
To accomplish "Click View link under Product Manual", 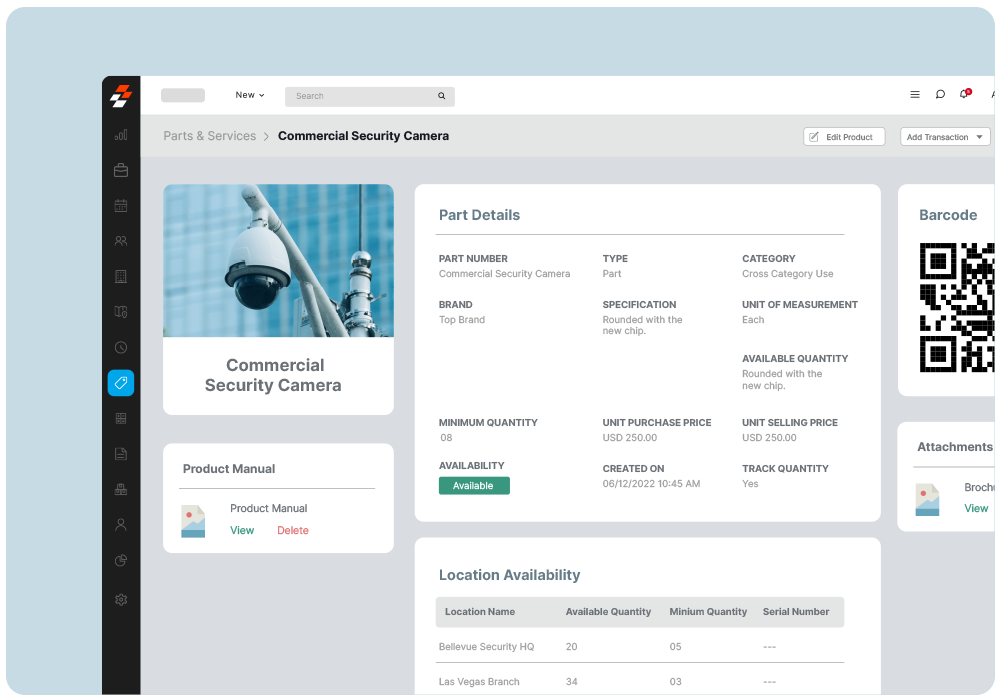I will [x=242, y=531].
